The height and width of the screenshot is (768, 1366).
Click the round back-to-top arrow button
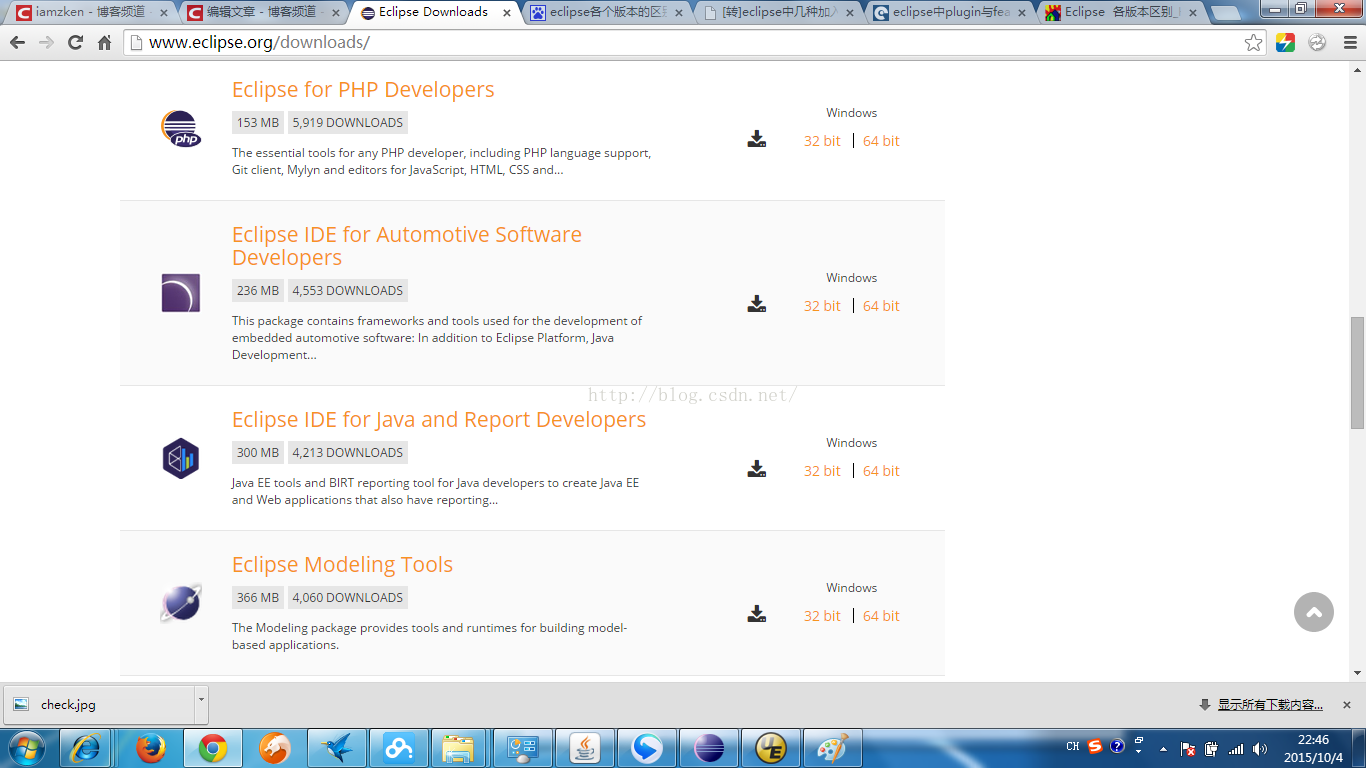pyautogui.click(x=1314, y=612)
